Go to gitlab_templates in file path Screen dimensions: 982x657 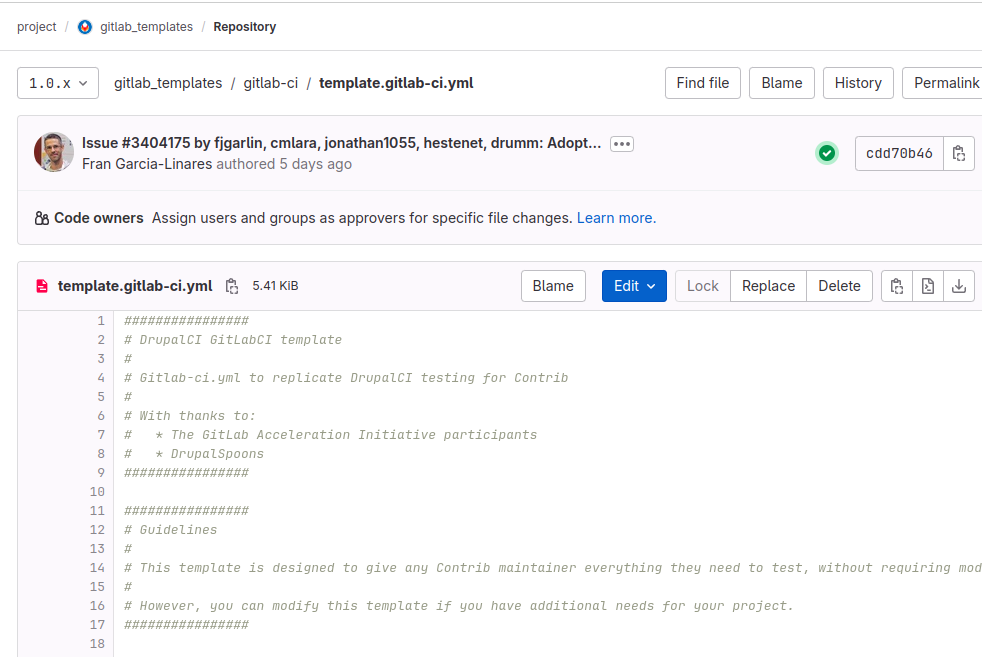(168, 83)
